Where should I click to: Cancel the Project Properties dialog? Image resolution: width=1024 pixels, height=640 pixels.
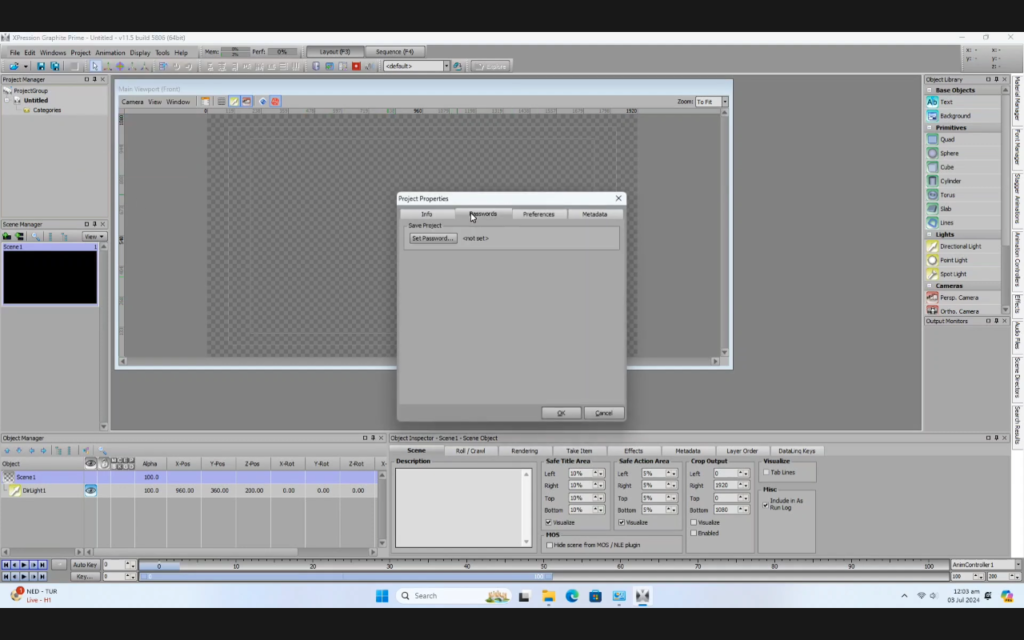(x=603, y=413)
